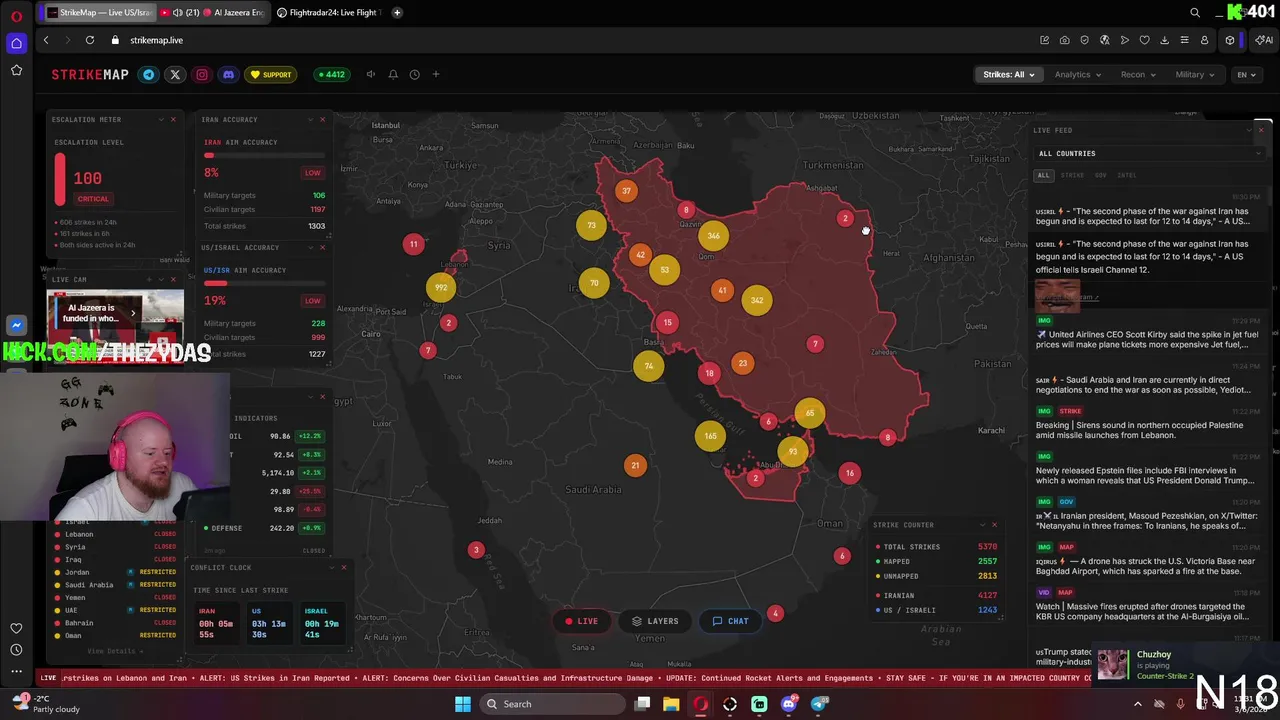The width and height of the screenshot is (1280, 720).
Task: Collapse the Conflict Clock panel chevron
Action: pyautogui.click(x=331, y=568)
